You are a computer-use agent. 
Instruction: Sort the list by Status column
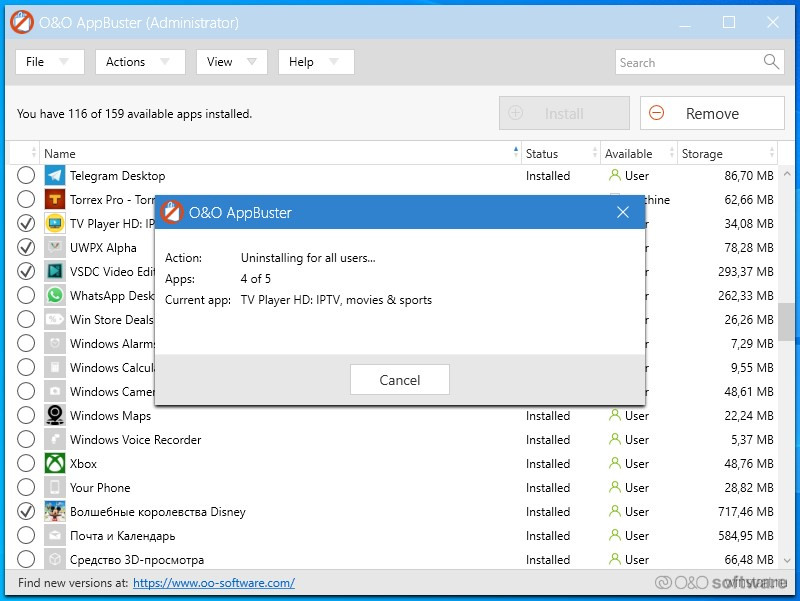561,154
